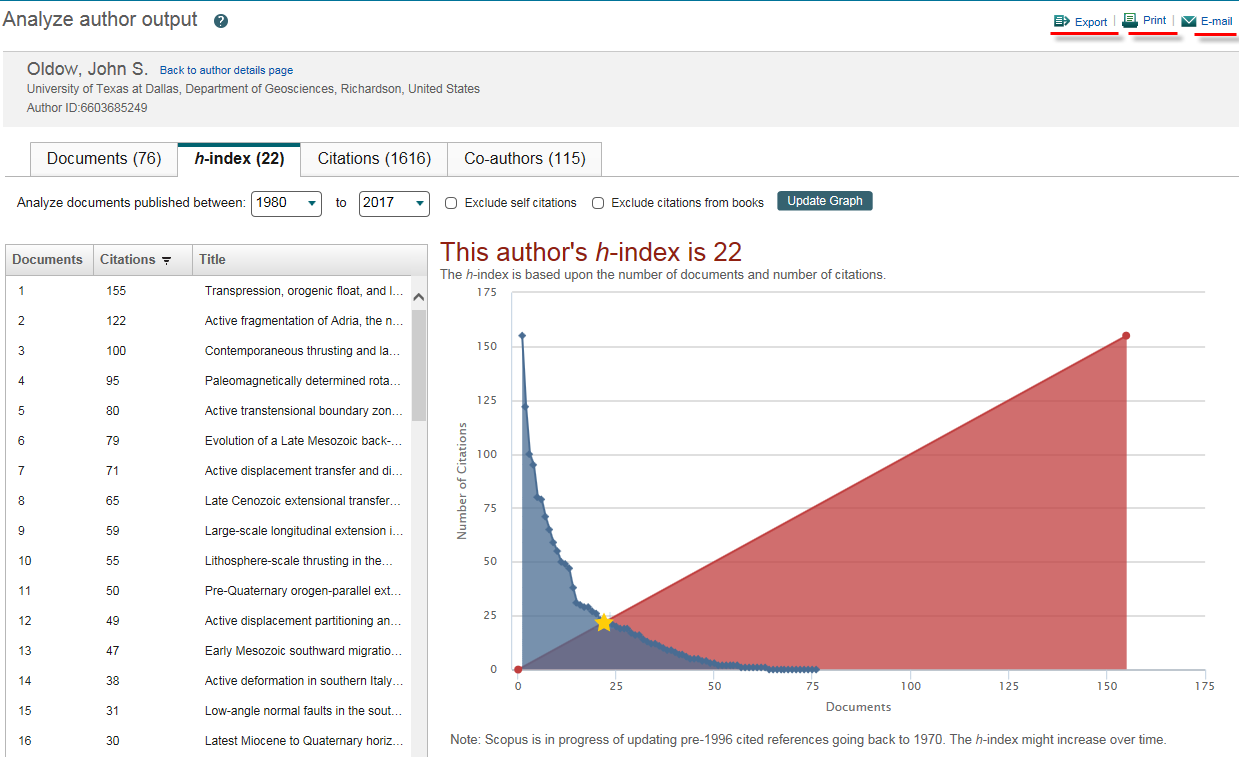Click the top blue data point at 155 citations

522,336
